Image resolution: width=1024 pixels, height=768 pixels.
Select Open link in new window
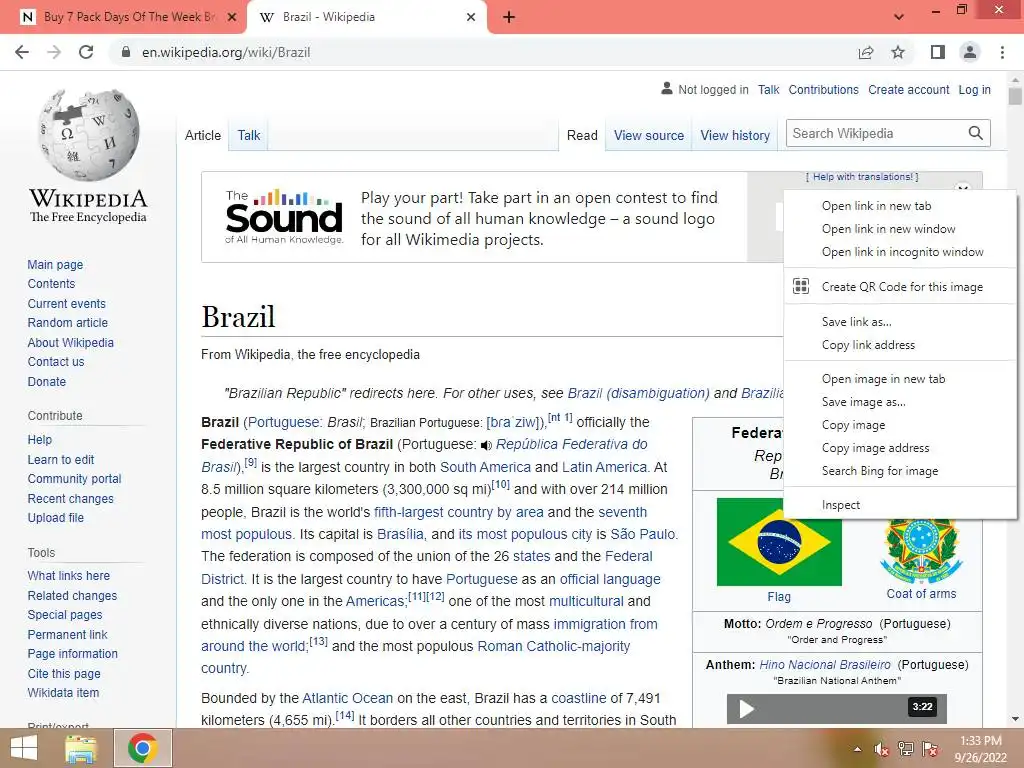pos(888,229)
